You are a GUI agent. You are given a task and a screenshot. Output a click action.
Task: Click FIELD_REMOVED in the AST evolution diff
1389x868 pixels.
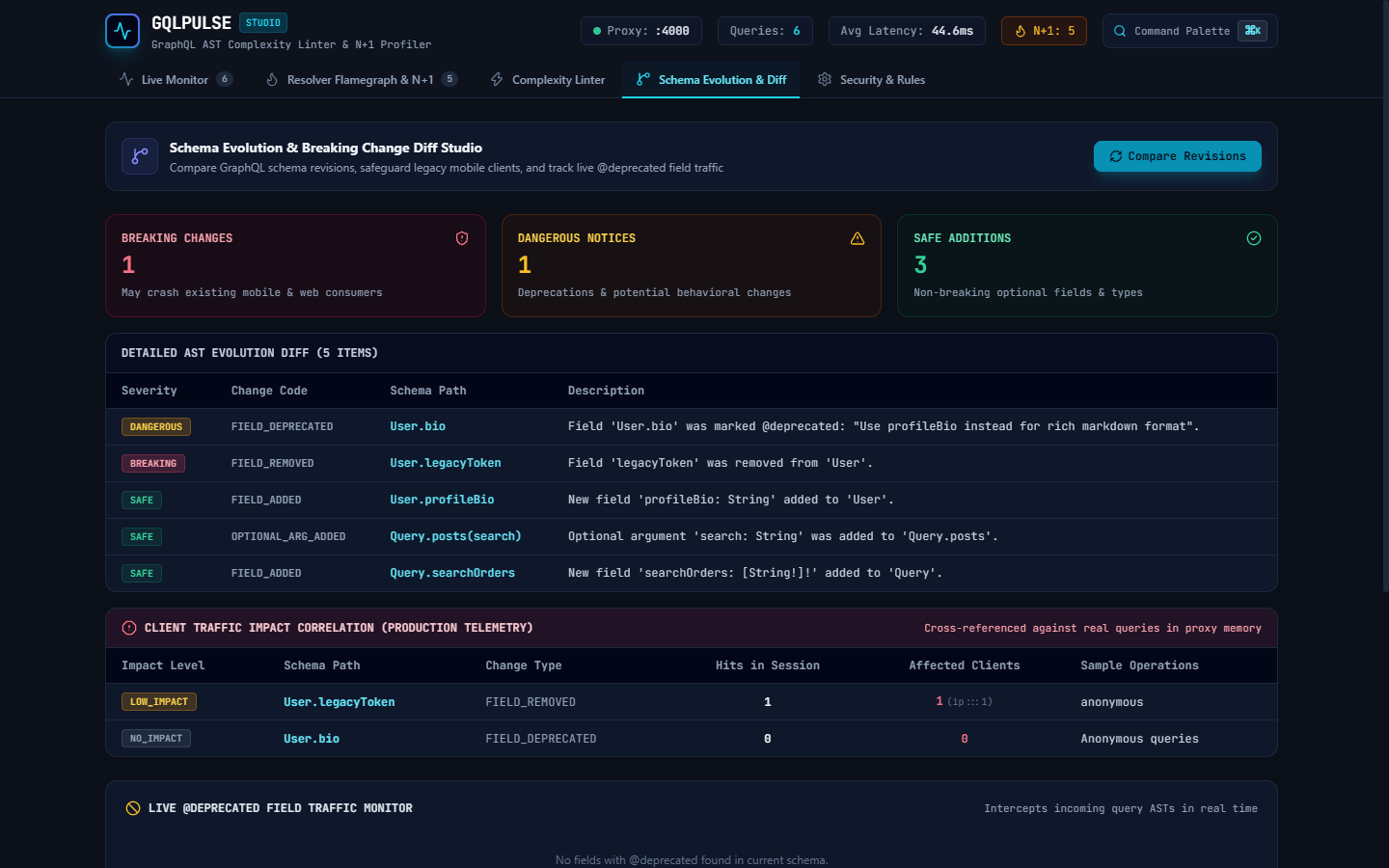point(273,463)
